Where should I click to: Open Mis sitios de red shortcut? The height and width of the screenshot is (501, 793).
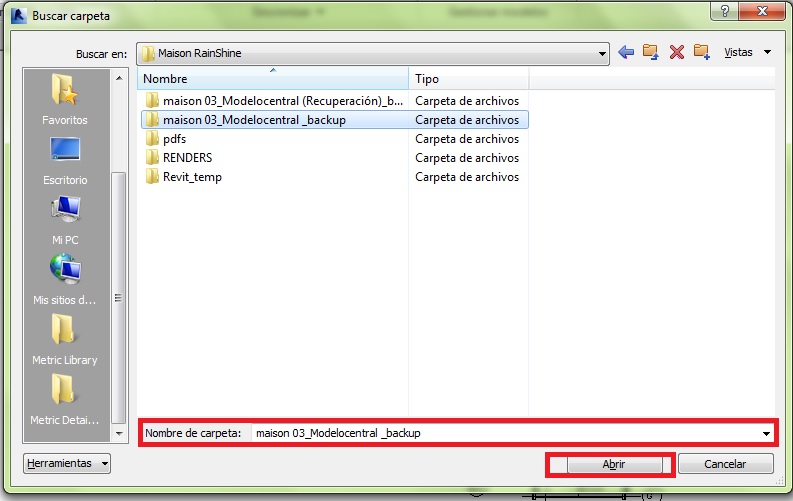65,279
